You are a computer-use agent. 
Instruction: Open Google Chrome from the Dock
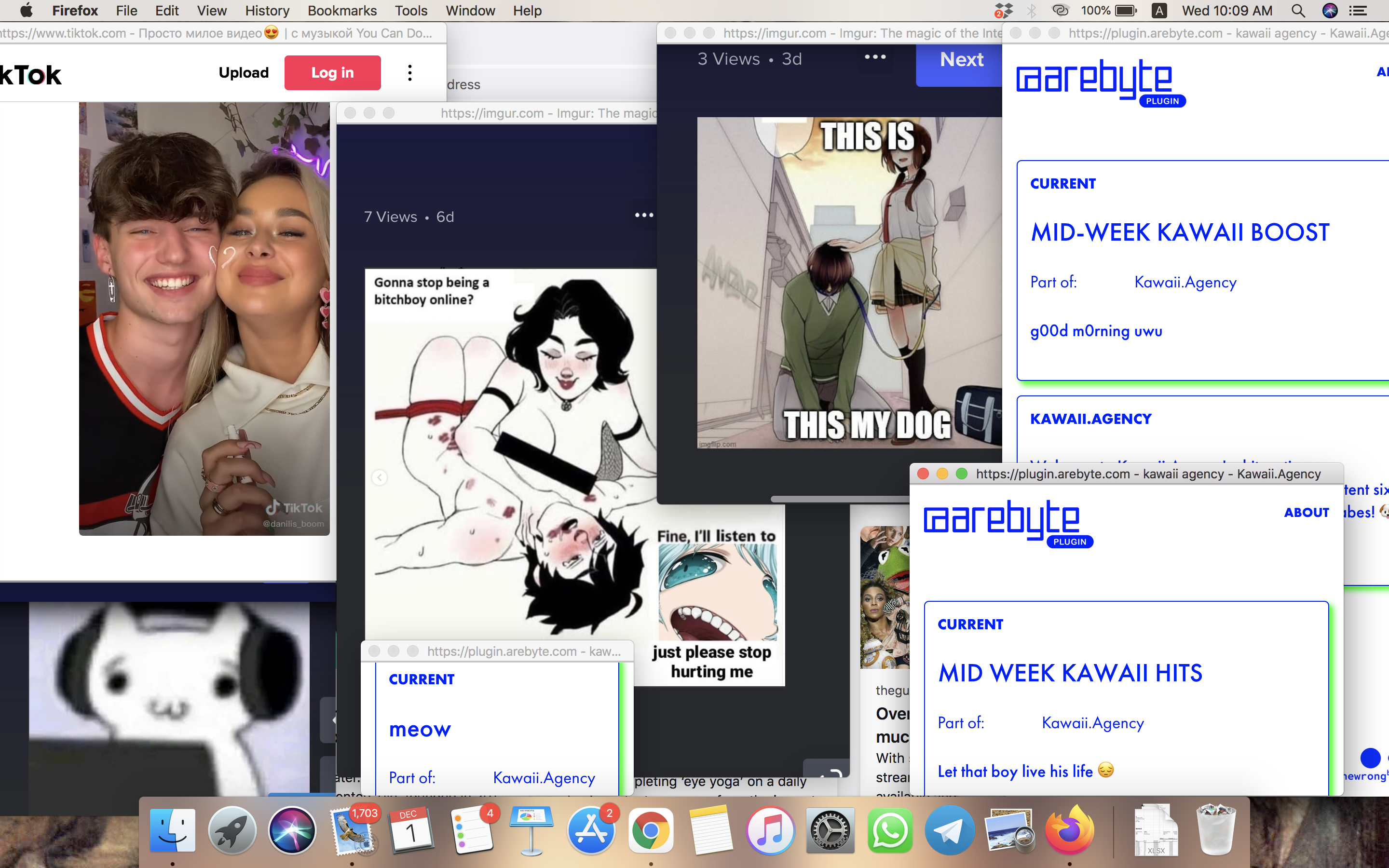click(650, 830)
